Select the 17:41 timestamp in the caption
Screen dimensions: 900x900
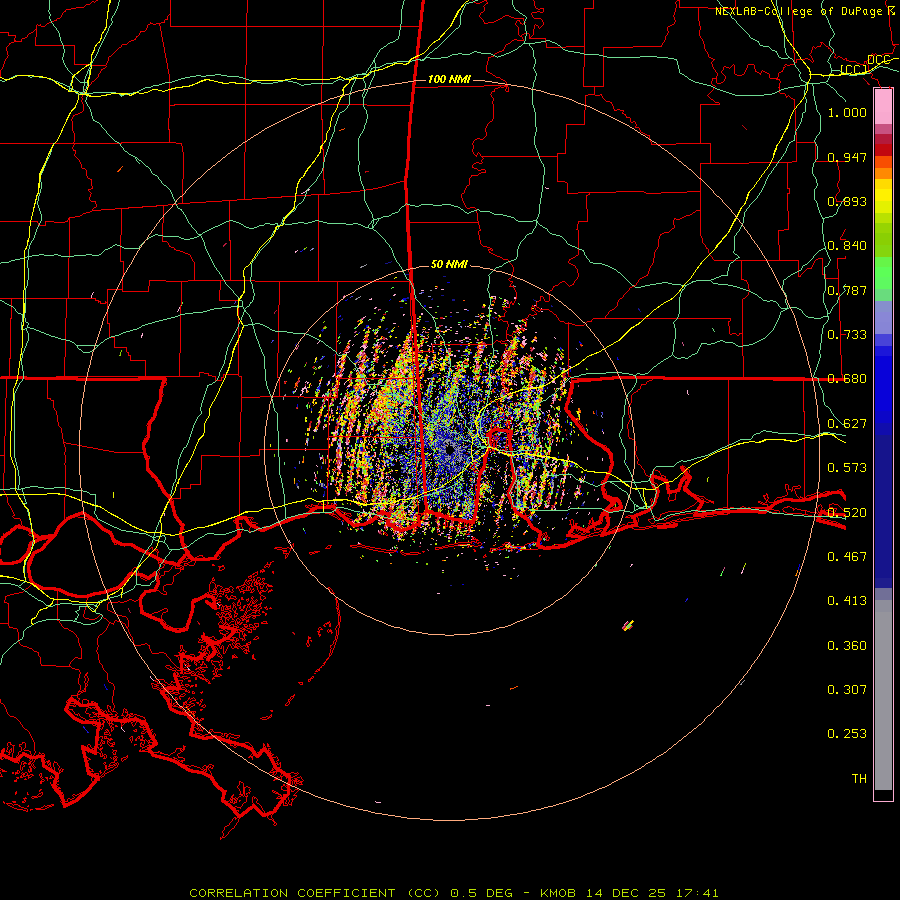[696, 893]
